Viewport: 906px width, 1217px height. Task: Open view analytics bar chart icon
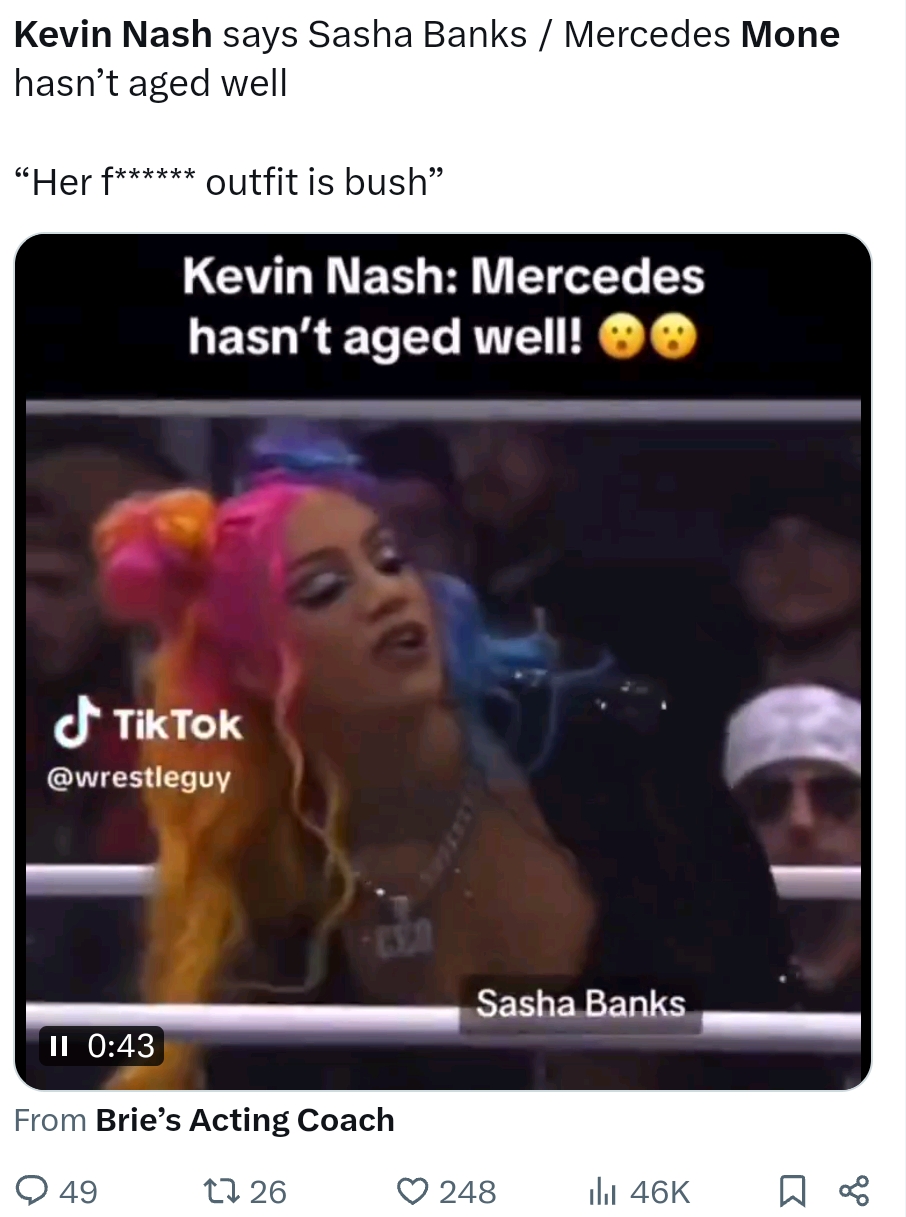pyautogui.click(x=603, y=1191)
